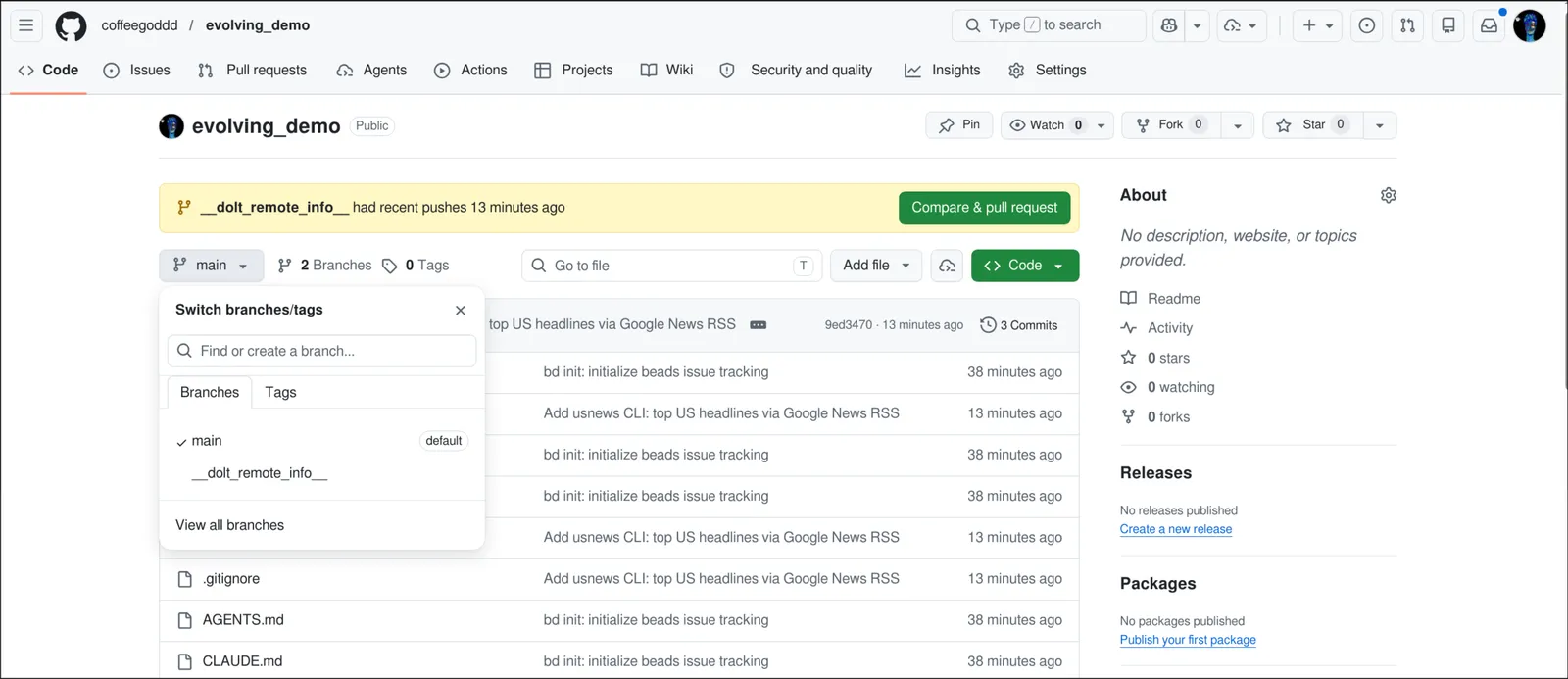Open the hamburger navigation menu
The width and height of the screenshot is (1568, 679).
(x=26, y=25)
